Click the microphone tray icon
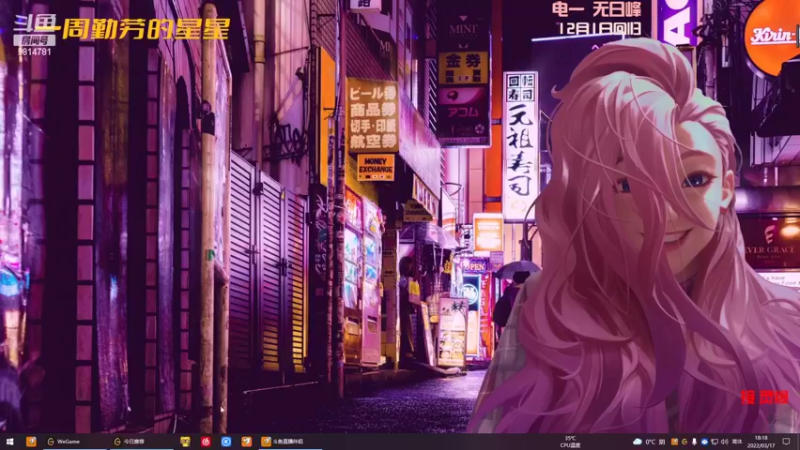This screenshot has width=800, height=450. tap(694, 442)
